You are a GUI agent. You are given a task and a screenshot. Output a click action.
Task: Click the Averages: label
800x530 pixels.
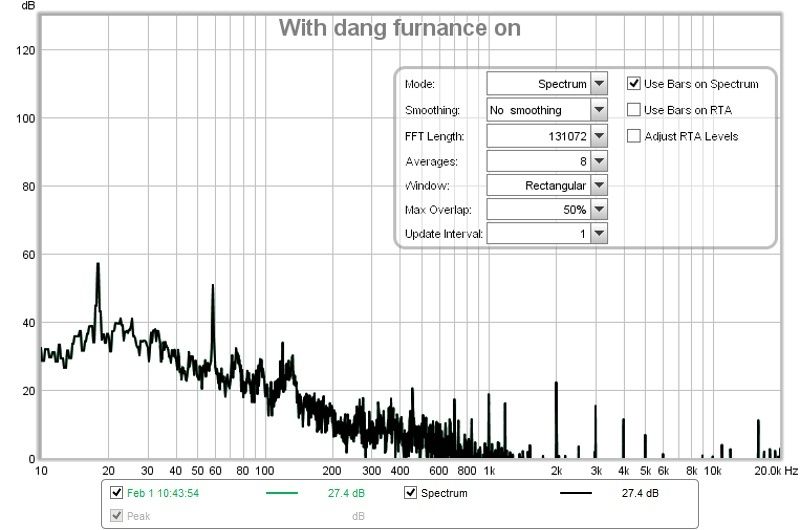pyautogui.click(x=431, y=162)
